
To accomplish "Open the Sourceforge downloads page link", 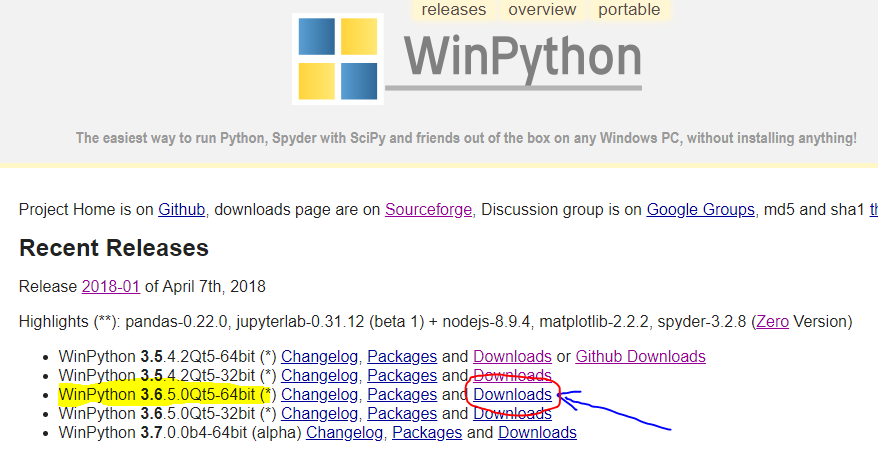I will tap(428, 209).
